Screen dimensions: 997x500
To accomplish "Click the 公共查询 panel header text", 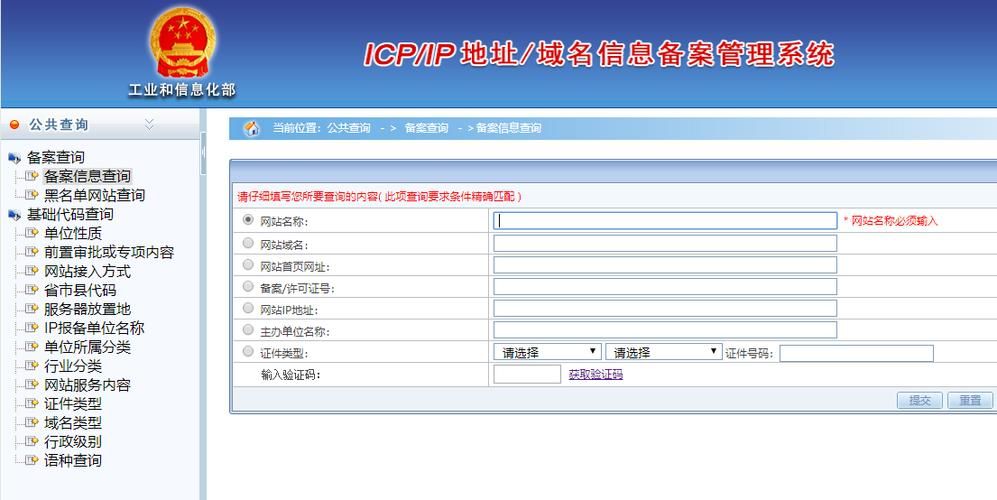I will pyautogui.click(x=58, y=125).
